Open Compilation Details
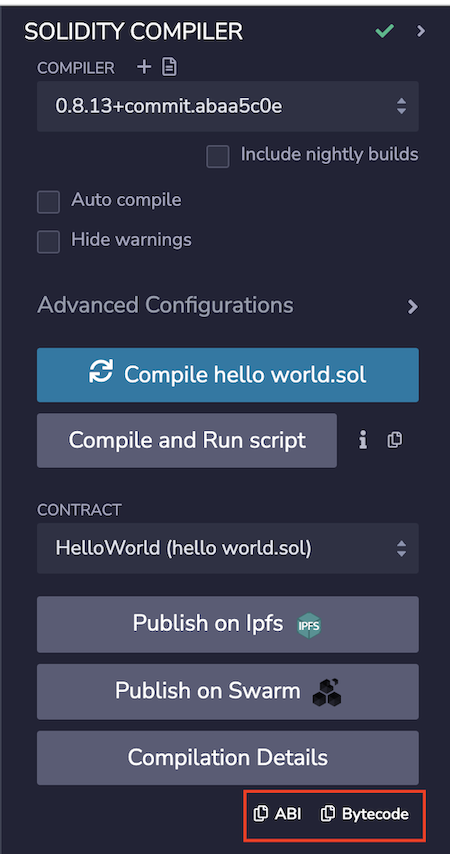The width and height of the screenshot is (450, 854). pos(228,758)
